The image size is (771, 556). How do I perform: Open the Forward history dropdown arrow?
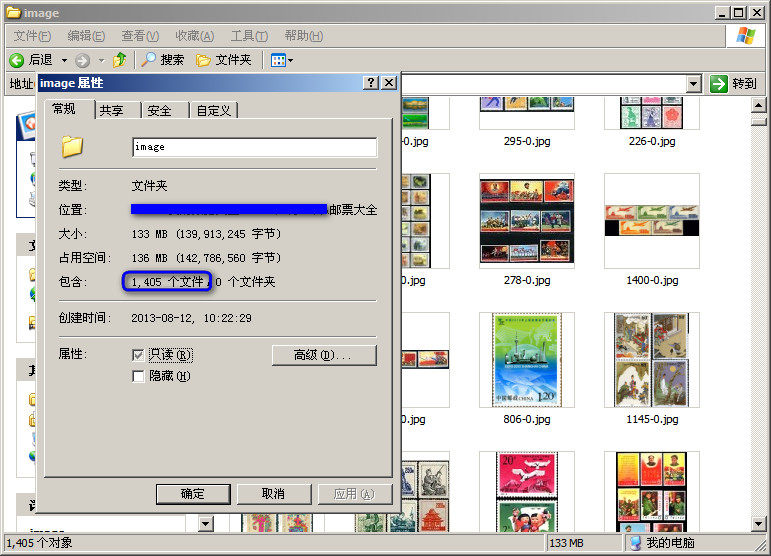tap(101, 60)
